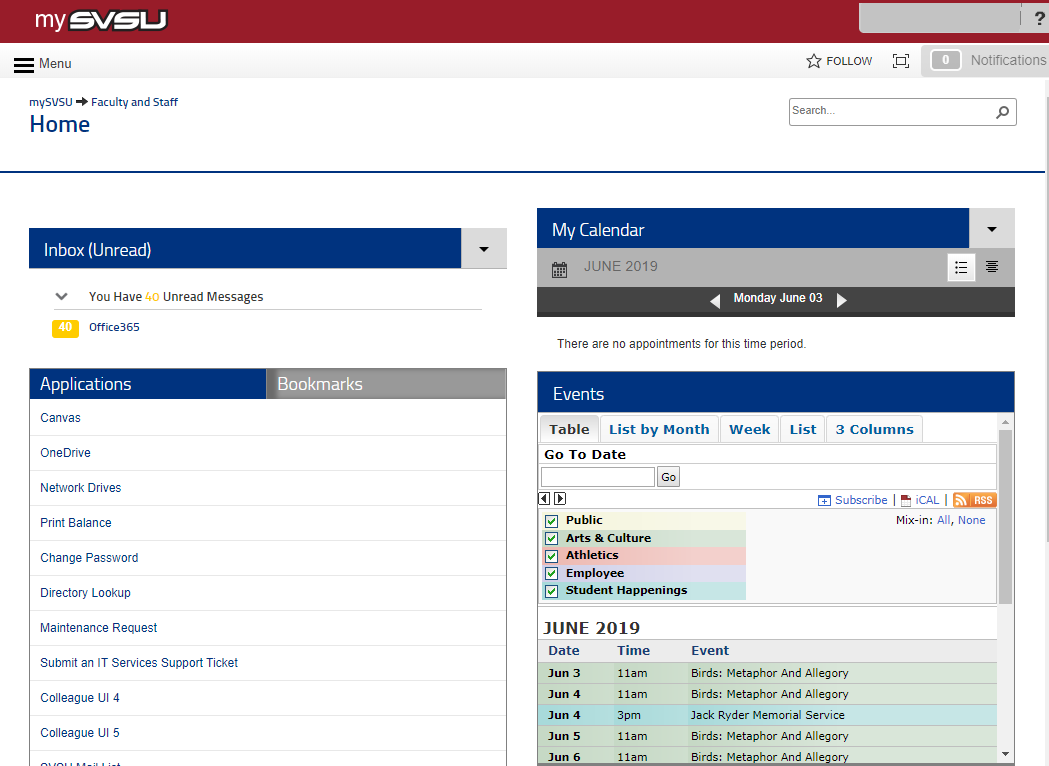Select the List by Month tab
The width and height of the screenshot is (1049, 766).
(659, 429)
